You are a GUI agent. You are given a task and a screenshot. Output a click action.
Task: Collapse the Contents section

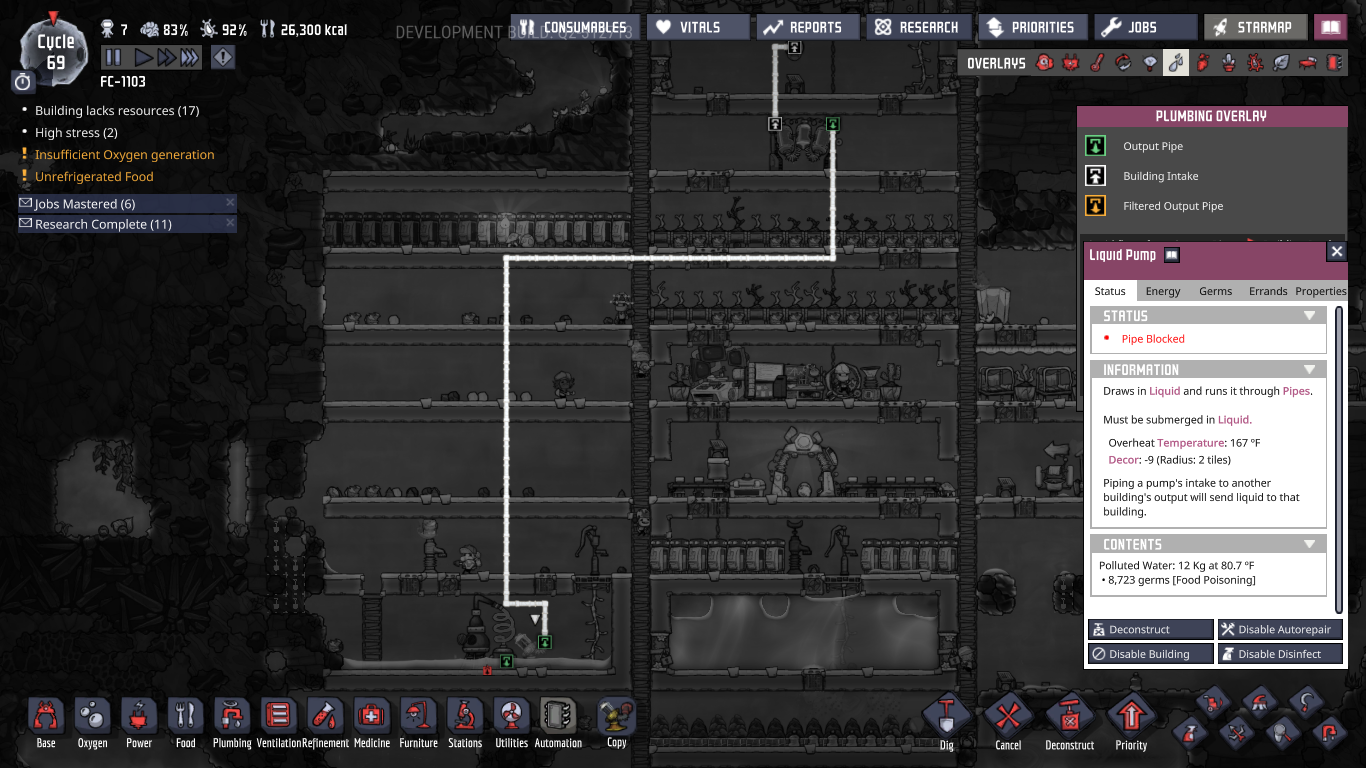[x=1209, y=545]
